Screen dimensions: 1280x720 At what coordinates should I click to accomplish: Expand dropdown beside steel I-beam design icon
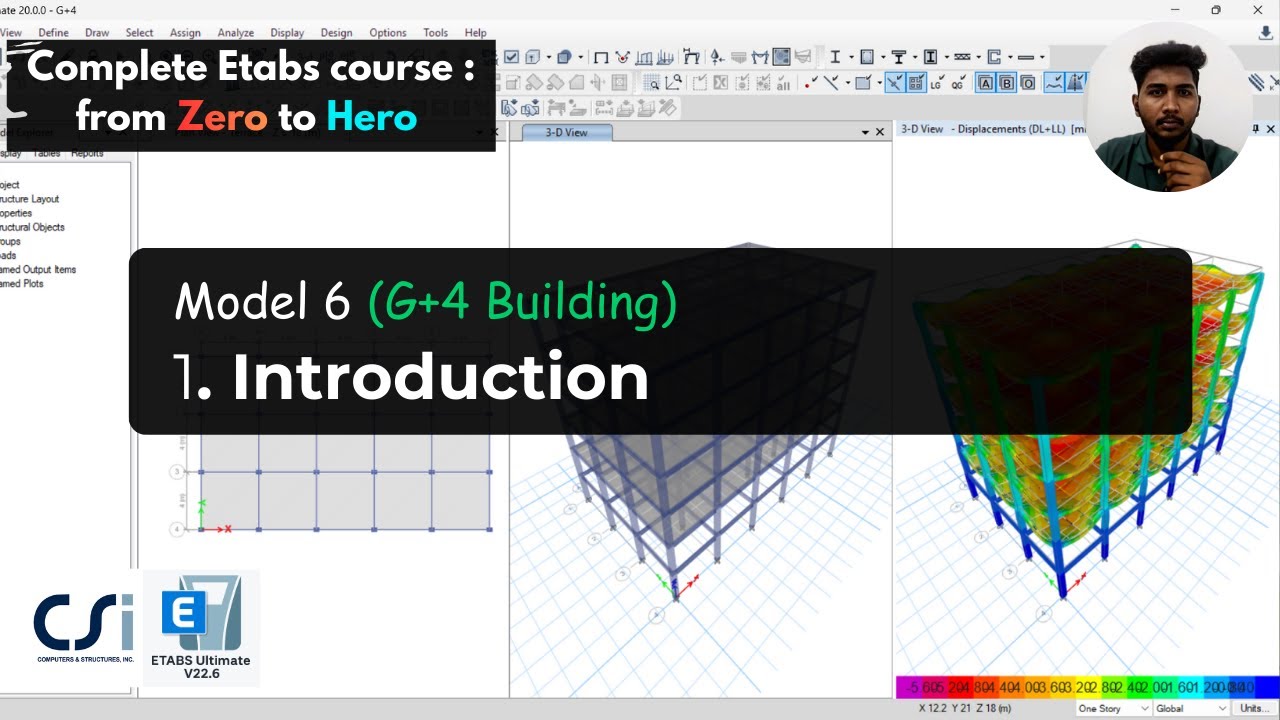(850, 57)
